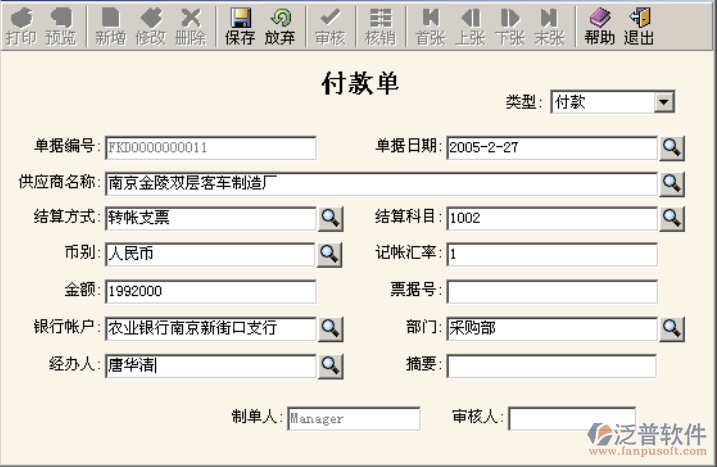Open lookup for 单据日期 date field

672,148
